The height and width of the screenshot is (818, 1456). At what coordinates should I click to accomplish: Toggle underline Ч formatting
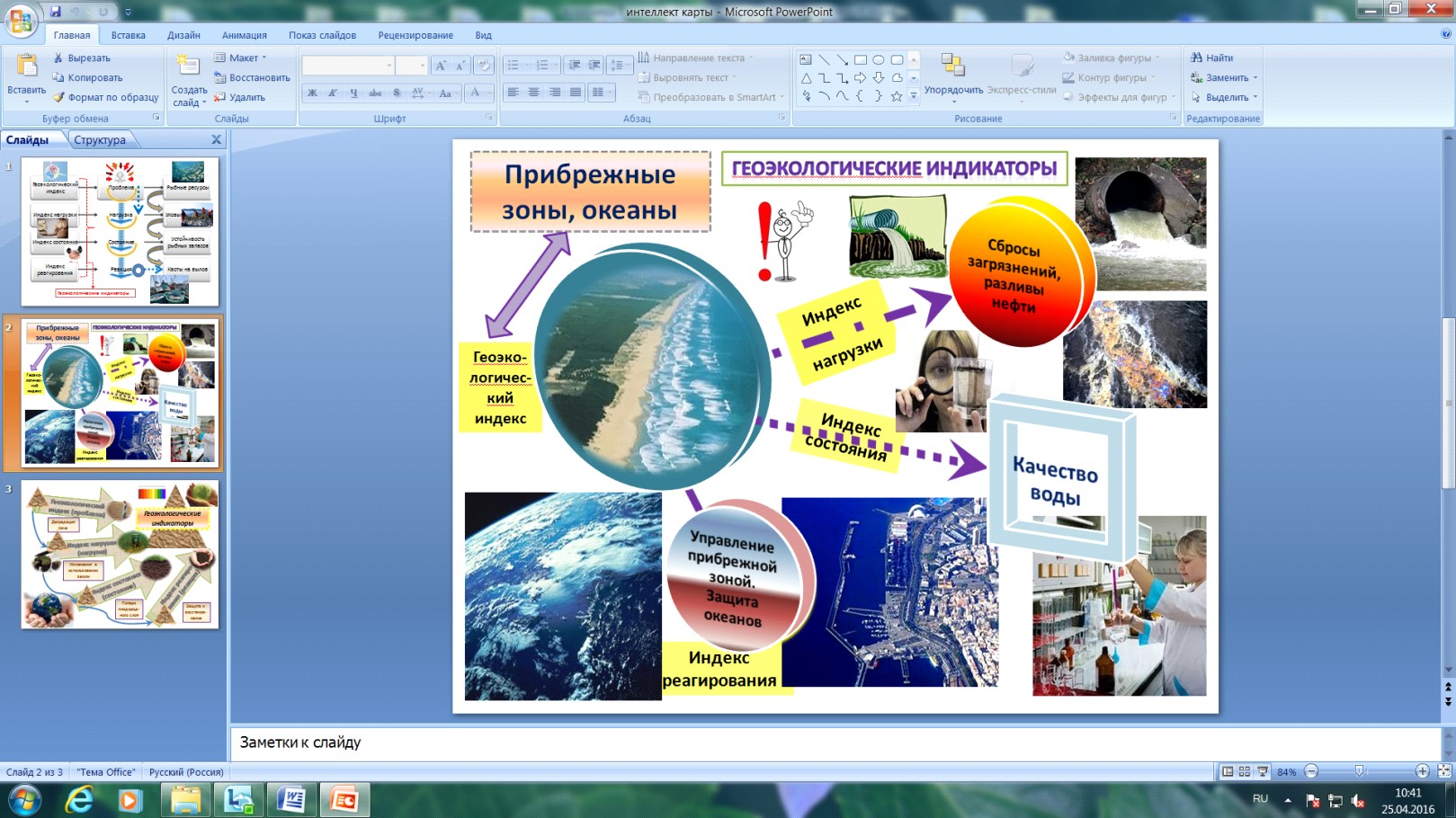click(353, 93)
